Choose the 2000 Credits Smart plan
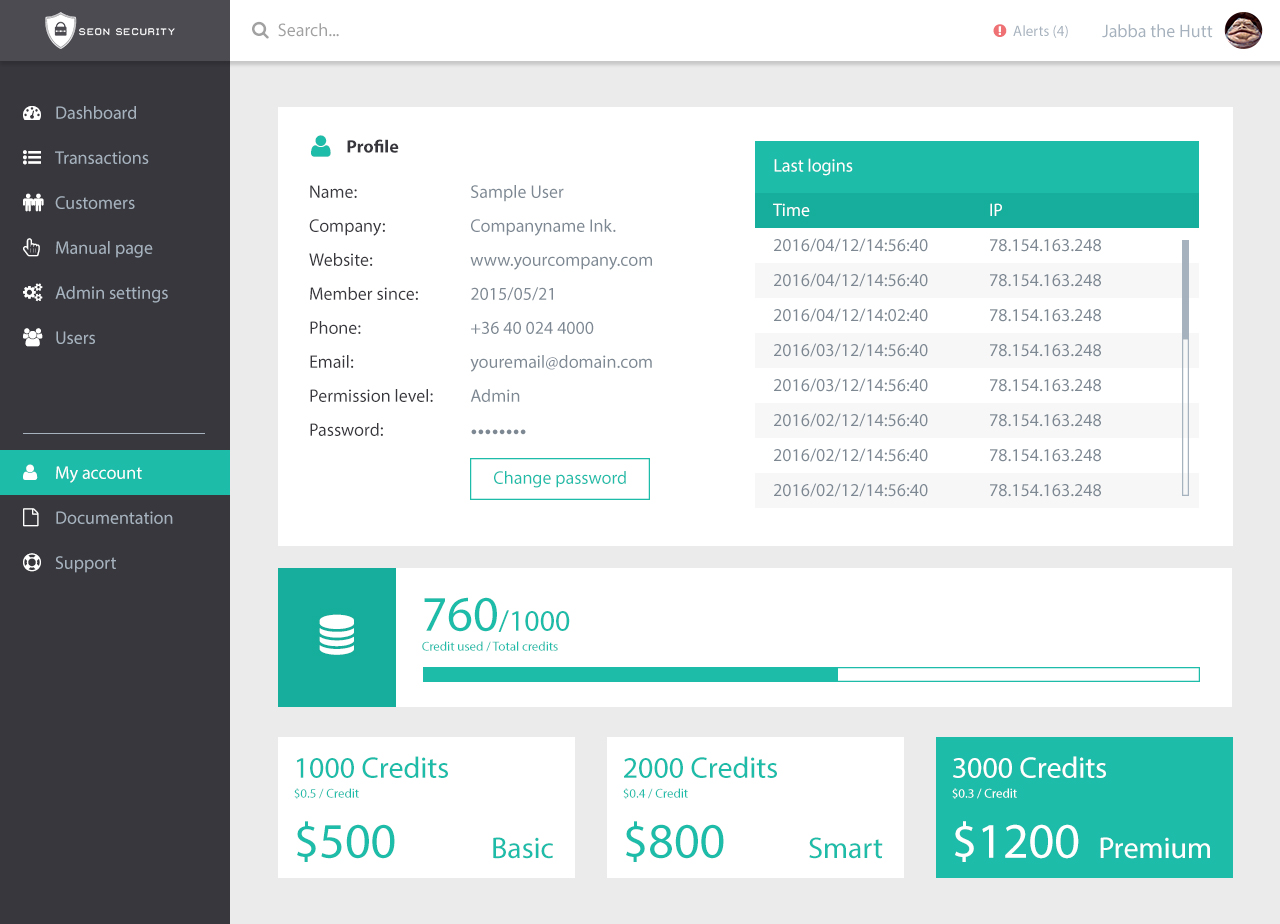The width and height of the screenshot is (1280, 924). (755, 807)
